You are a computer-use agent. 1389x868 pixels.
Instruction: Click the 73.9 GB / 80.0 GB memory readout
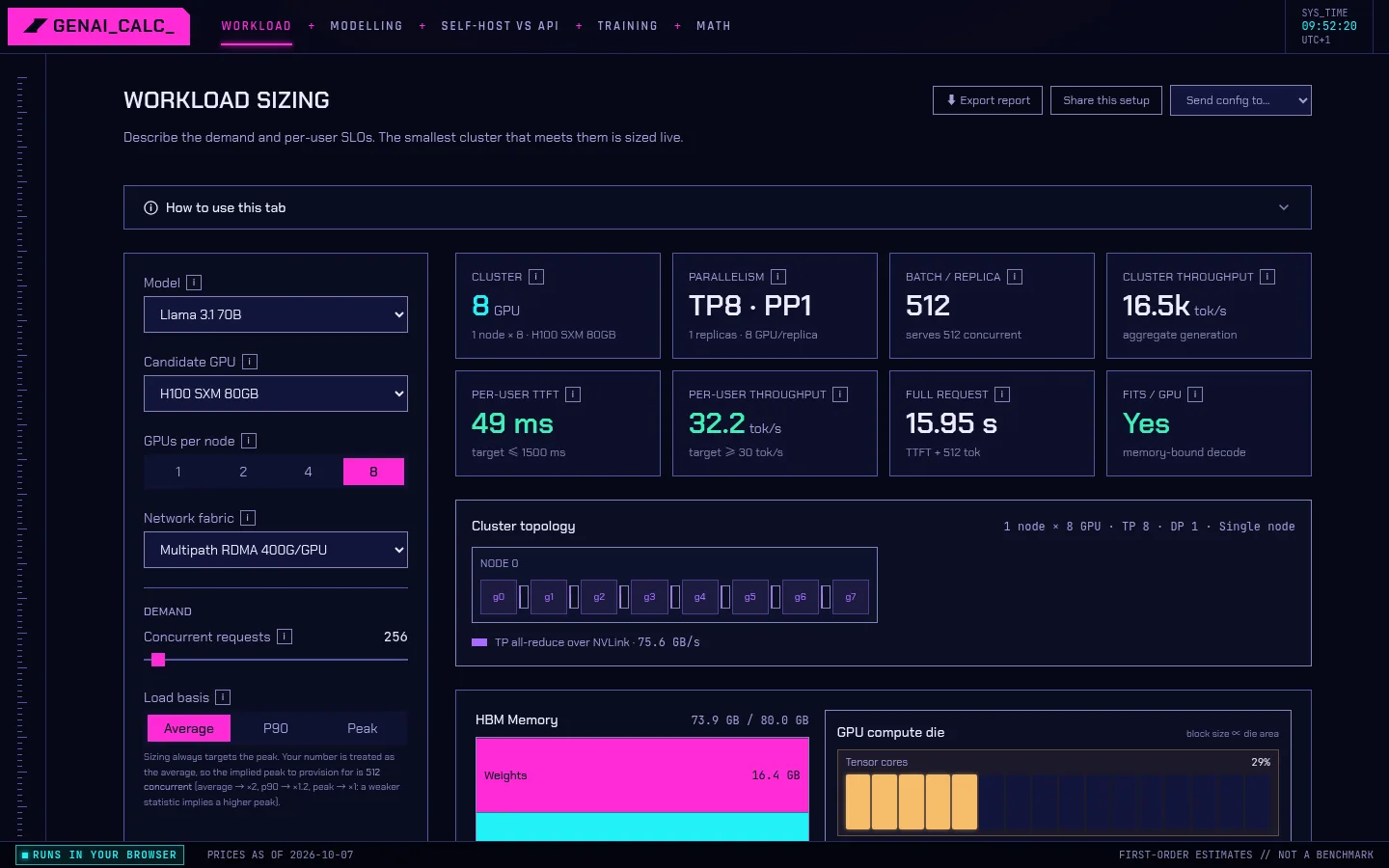(x=749, y=720)
